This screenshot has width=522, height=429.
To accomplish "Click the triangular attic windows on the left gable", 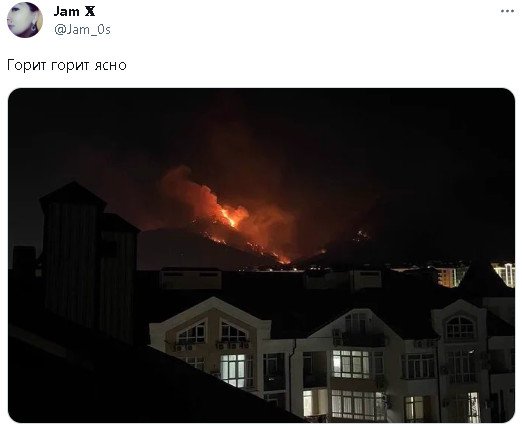I will [212, 332].
